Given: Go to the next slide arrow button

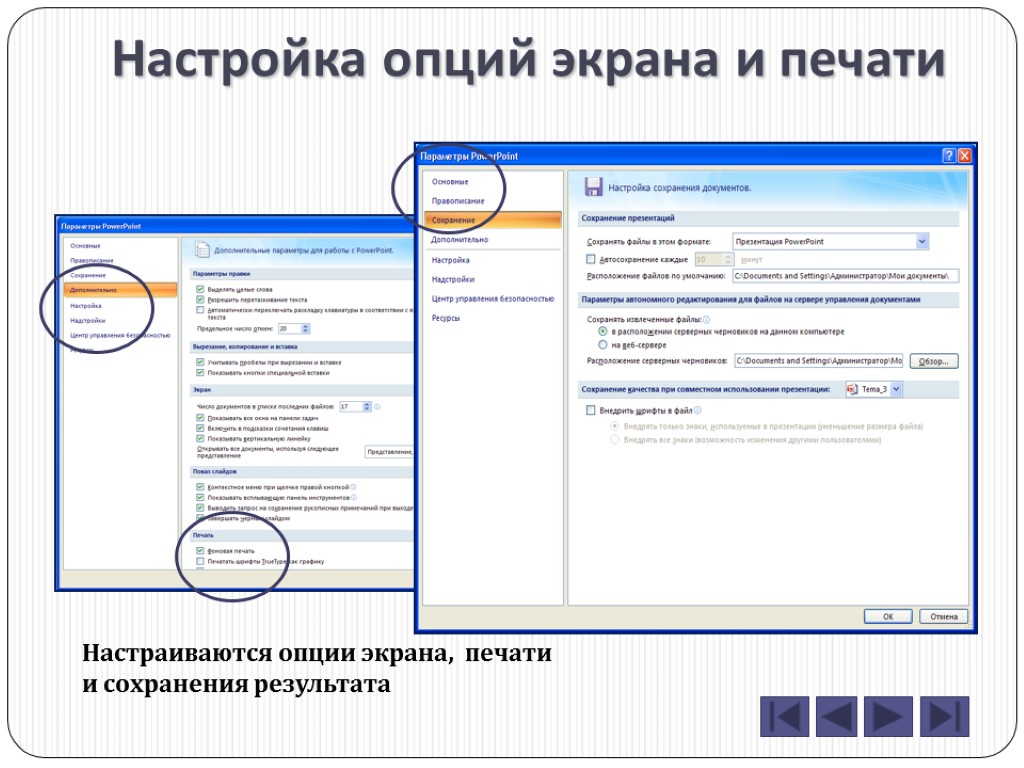Looking at the screenshot, I should [x=888, y=716].
